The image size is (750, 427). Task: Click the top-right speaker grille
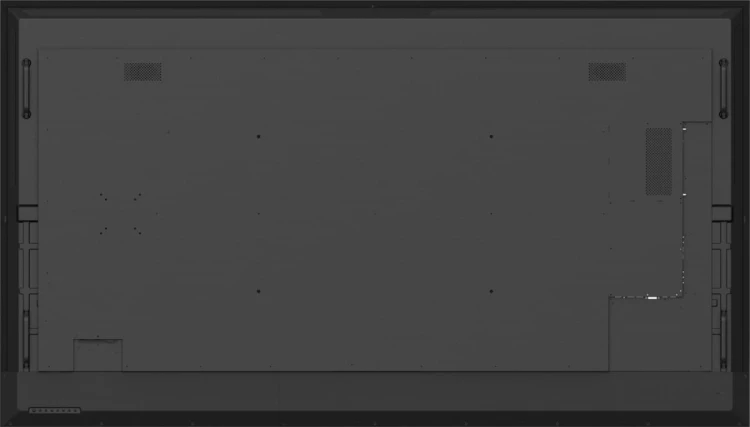point(607,72)
